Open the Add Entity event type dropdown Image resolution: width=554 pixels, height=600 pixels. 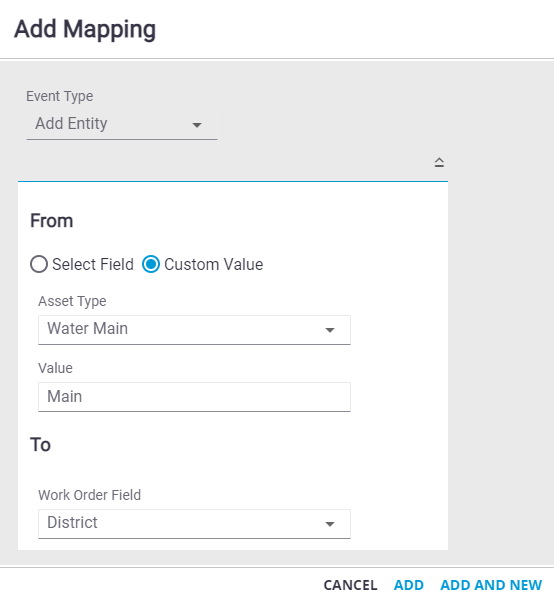coord(122,124)
